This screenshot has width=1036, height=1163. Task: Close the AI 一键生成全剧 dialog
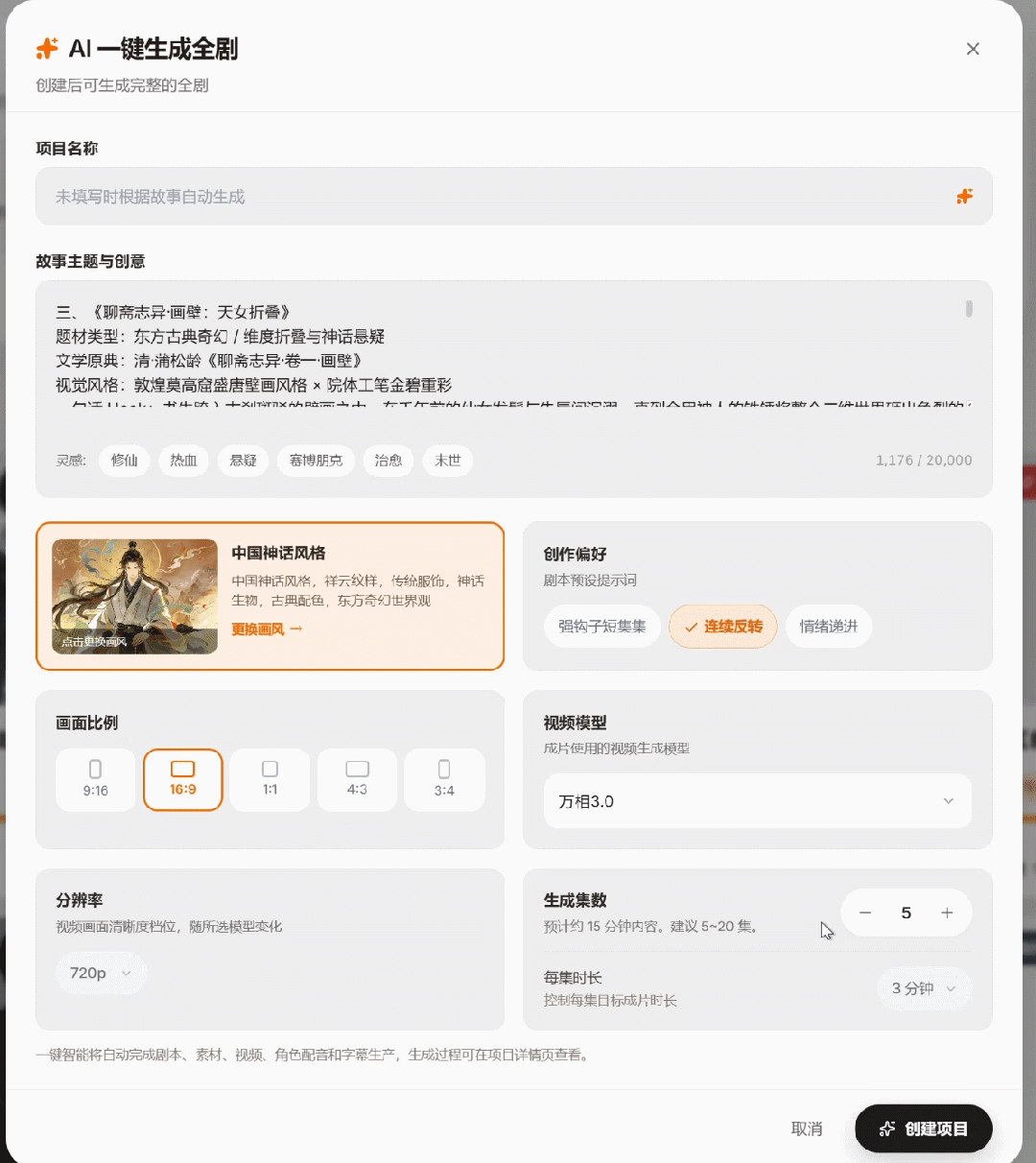tap(973, 49)
